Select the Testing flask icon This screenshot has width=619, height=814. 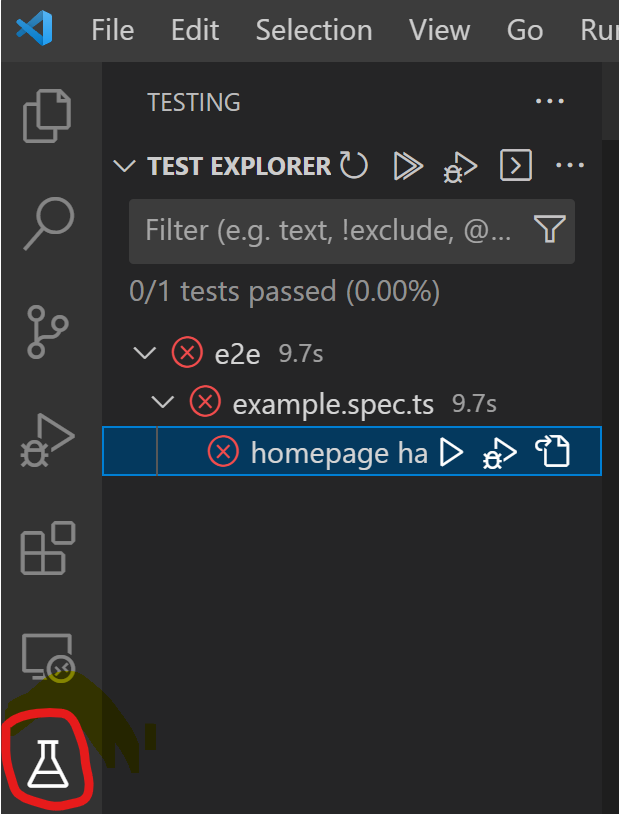pyautogui.click(x=48, y=764)
